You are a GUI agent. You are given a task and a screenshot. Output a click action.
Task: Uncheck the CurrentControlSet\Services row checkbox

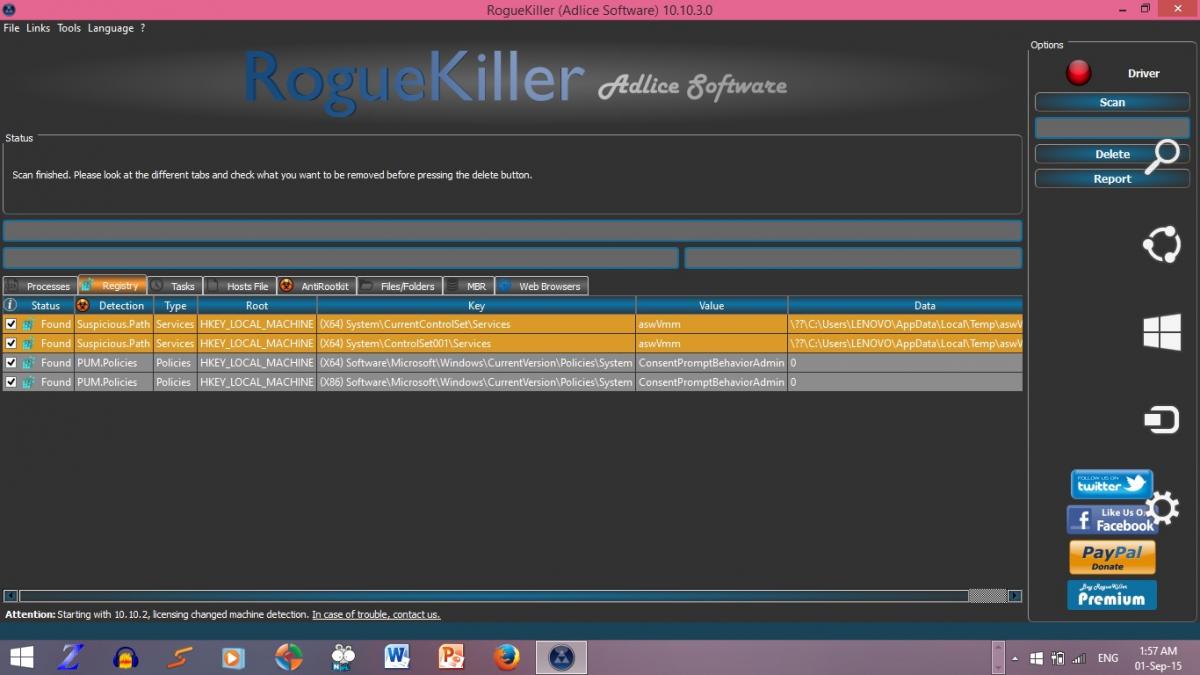[x=11, y=324]
